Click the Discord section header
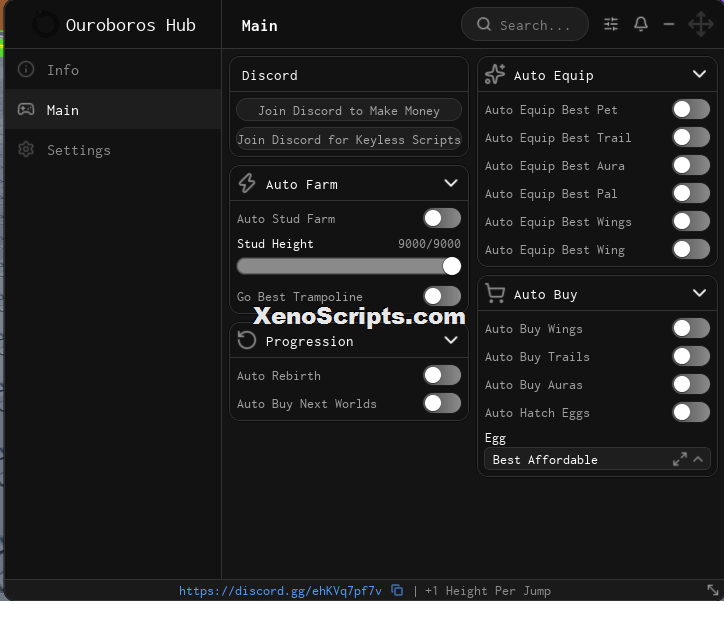Image resolution: width=724 pixels, height=631 pixels. click(x=349, y=75)
